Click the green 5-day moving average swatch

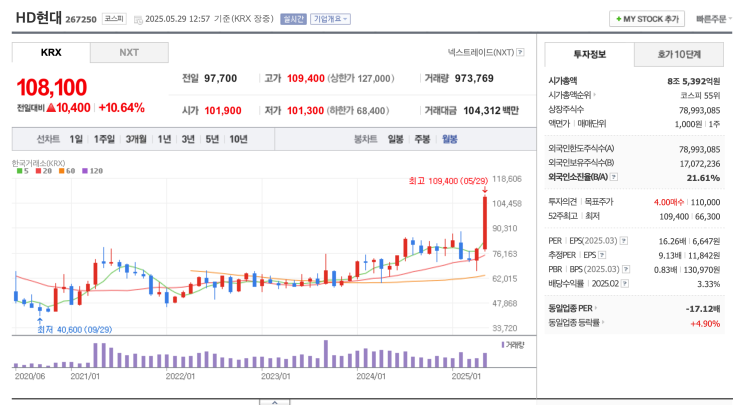pyautogui.click(x=19, y=171)
